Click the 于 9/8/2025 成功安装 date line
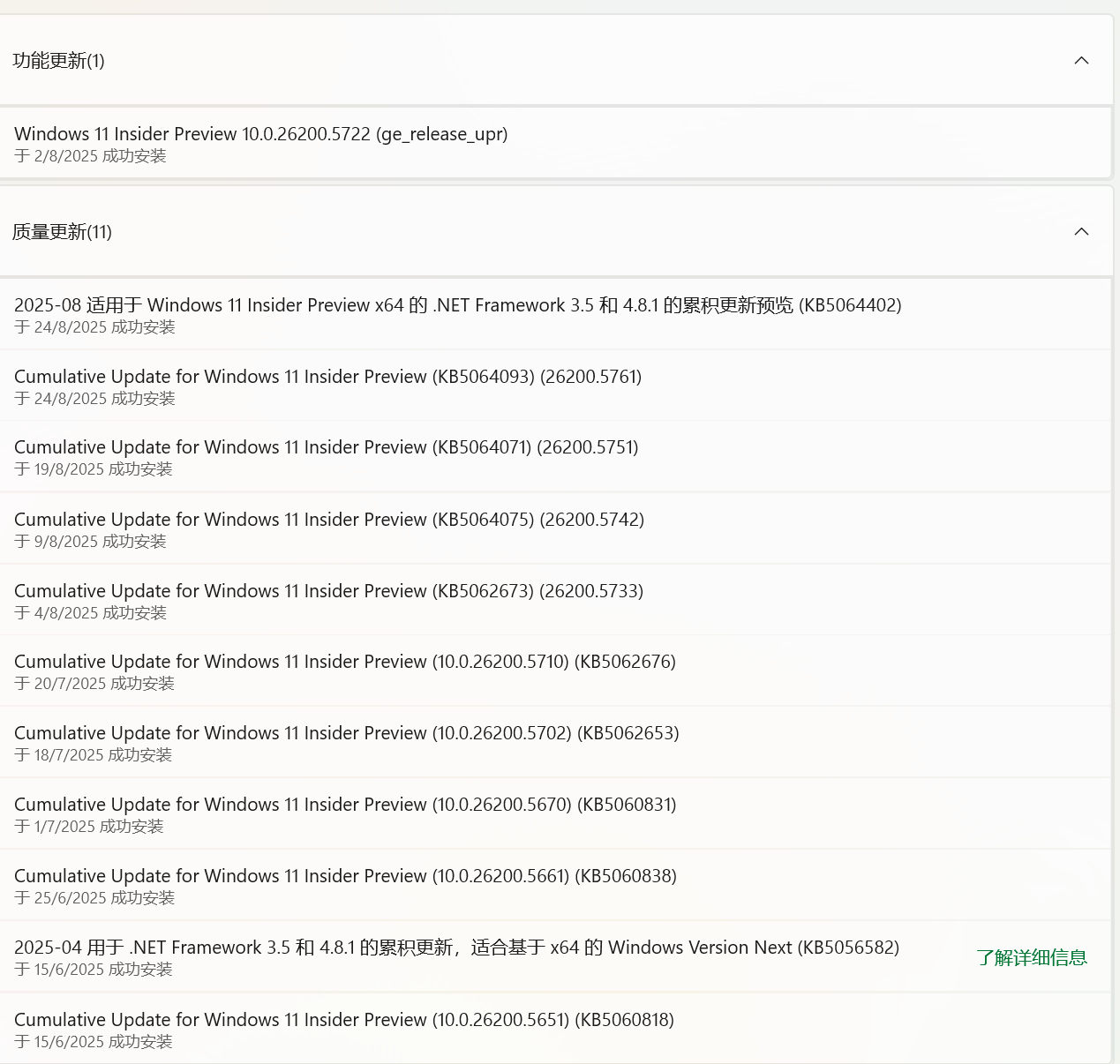 click(90, 542)
